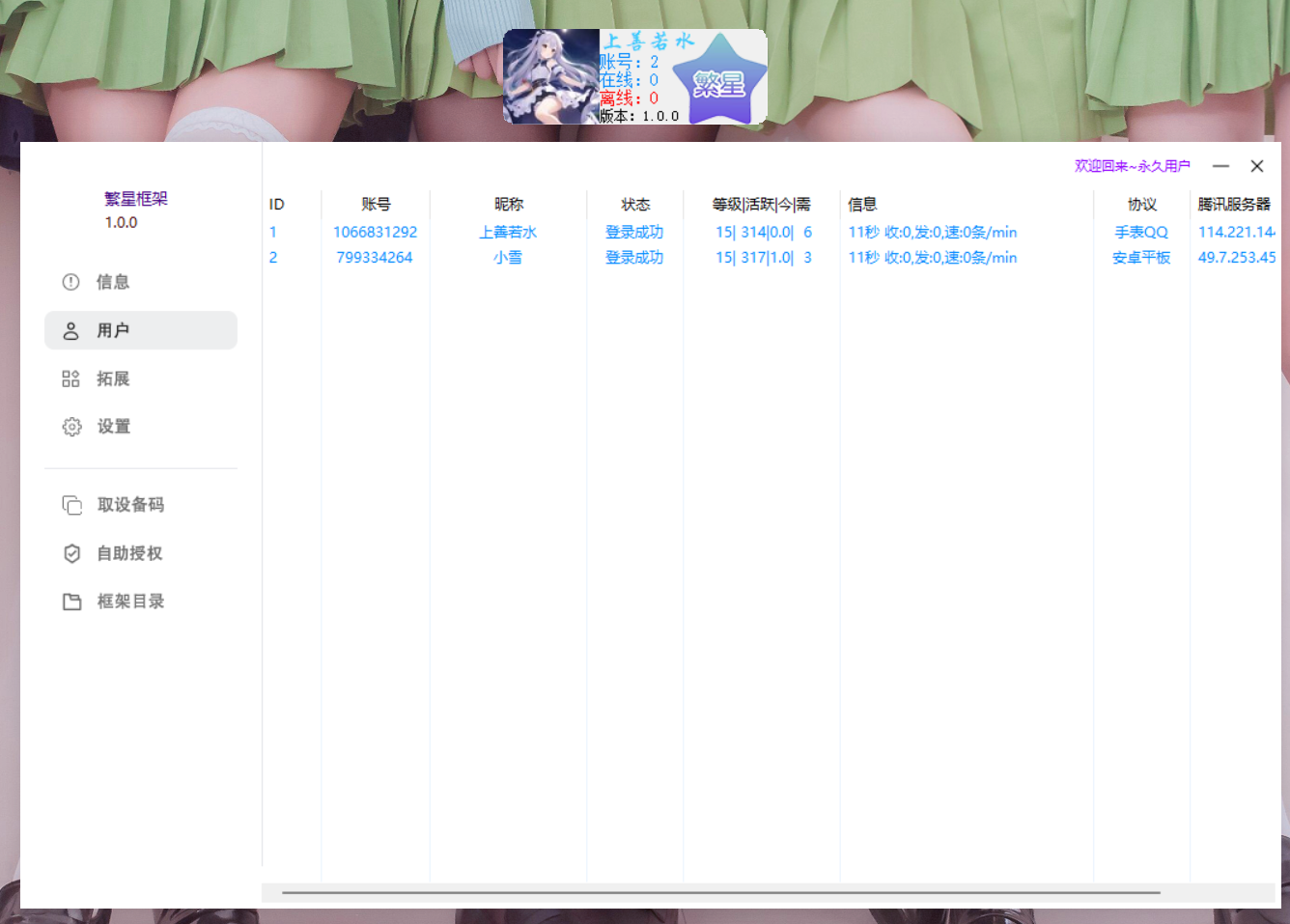Click the 自助授权 shield icon
1290x924 pixels.
click(71, 553)
